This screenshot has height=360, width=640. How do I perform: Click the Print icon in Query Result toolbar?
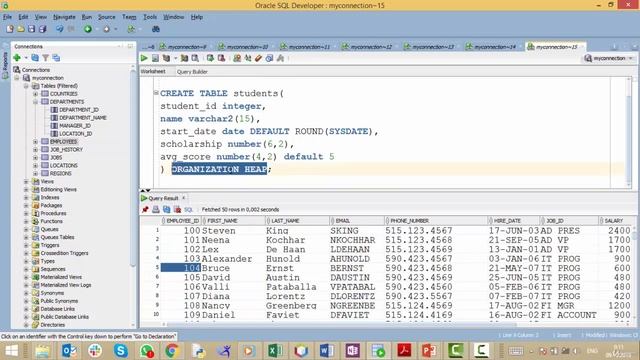point(156,209)
